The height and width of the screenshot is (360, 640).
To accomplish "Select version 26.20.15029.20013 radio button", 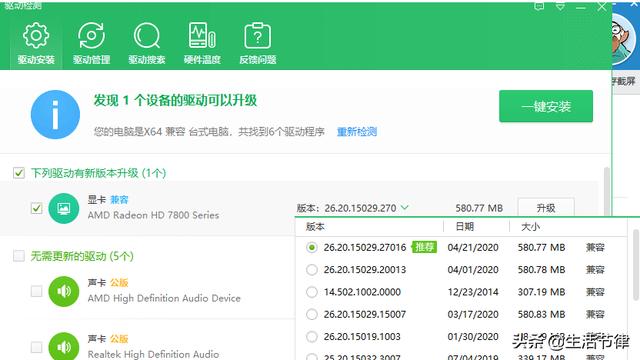I will pos(312,270).
